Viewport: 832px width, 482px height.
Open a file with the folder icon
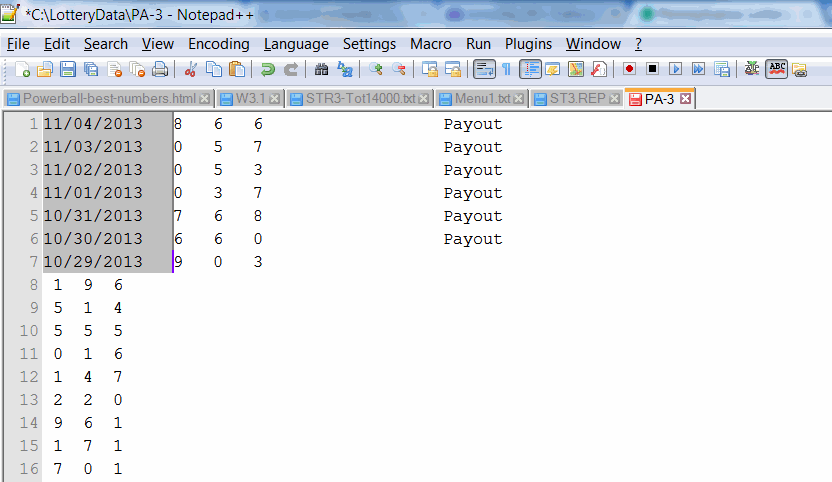pyautogui.click(x=45, y=70)
